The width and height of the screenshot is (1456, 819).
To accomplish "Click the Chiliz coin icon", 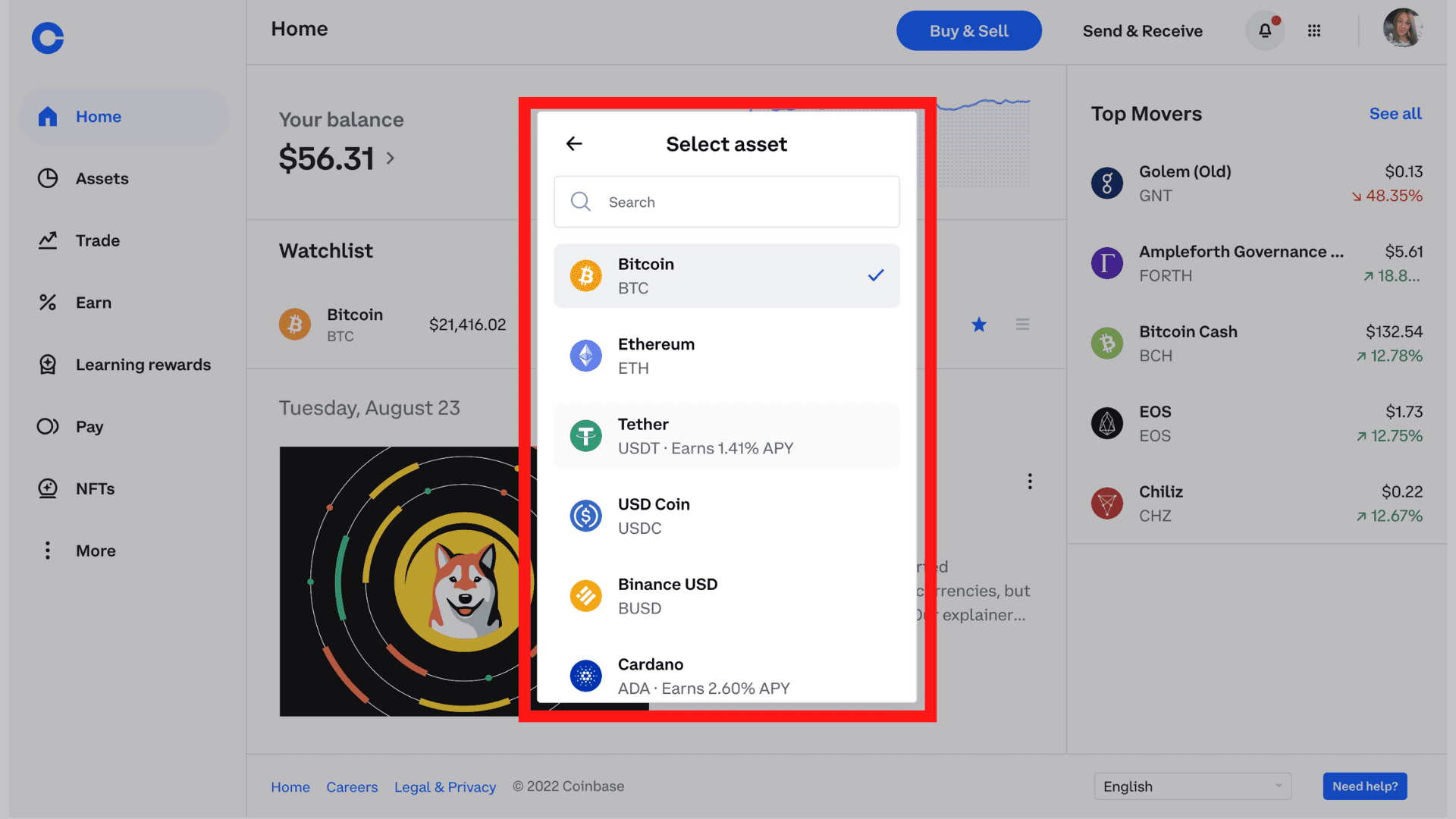I will (x=1107, y=504).
